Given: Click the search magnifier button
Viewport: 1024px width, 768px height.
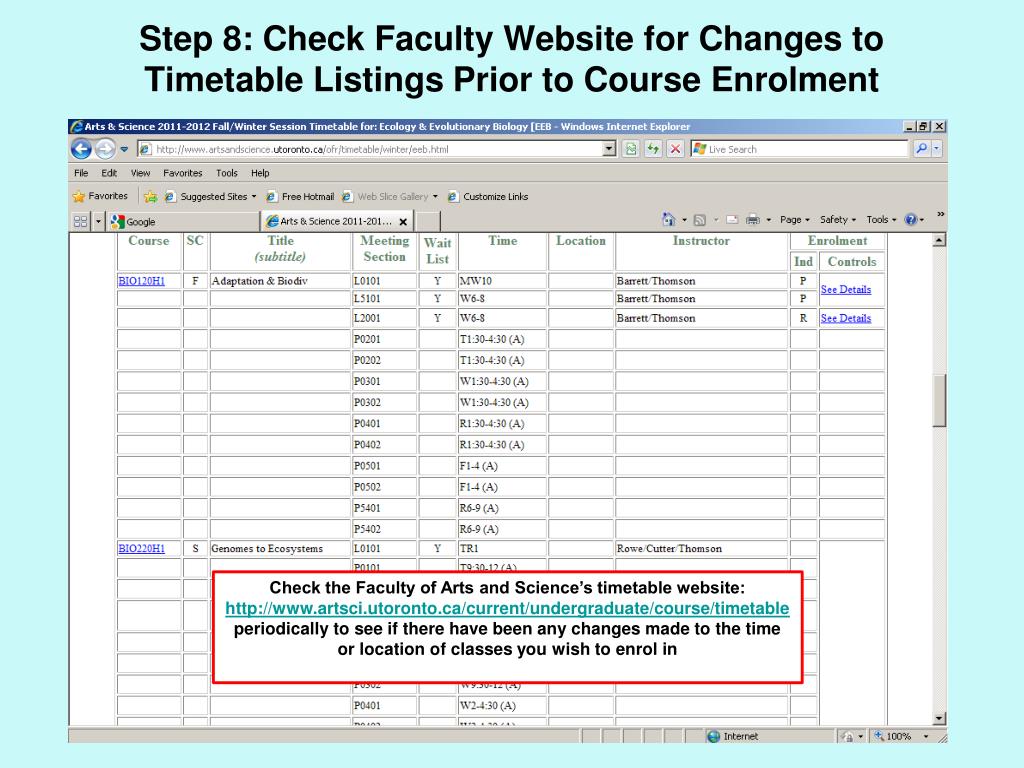Looking at the screenshot, I should pos(921,148).
